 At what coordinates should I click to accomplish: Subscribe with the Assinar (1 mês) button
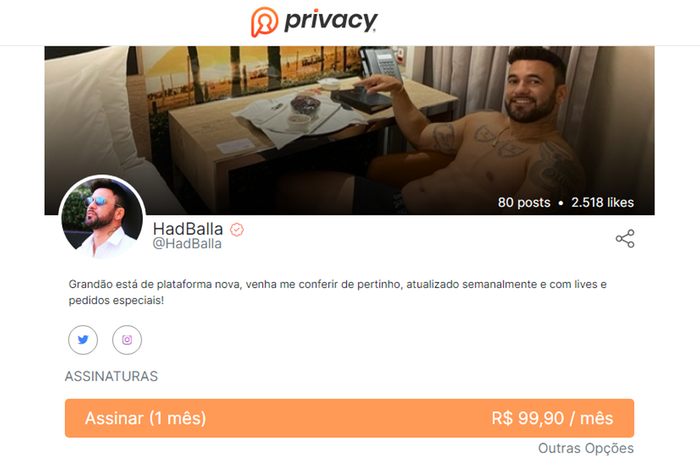[349, 418]
